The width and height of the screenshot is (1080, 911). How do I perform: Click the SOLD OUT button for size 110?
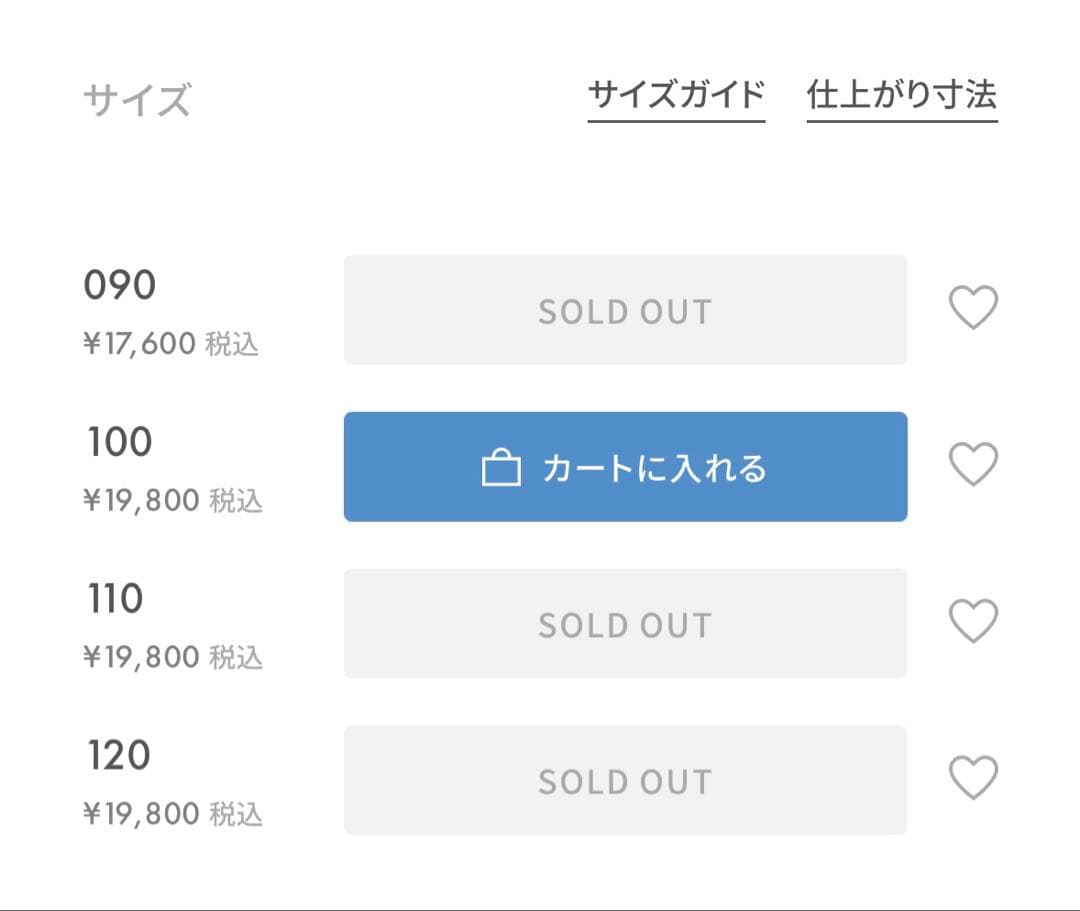click(625, 624)
